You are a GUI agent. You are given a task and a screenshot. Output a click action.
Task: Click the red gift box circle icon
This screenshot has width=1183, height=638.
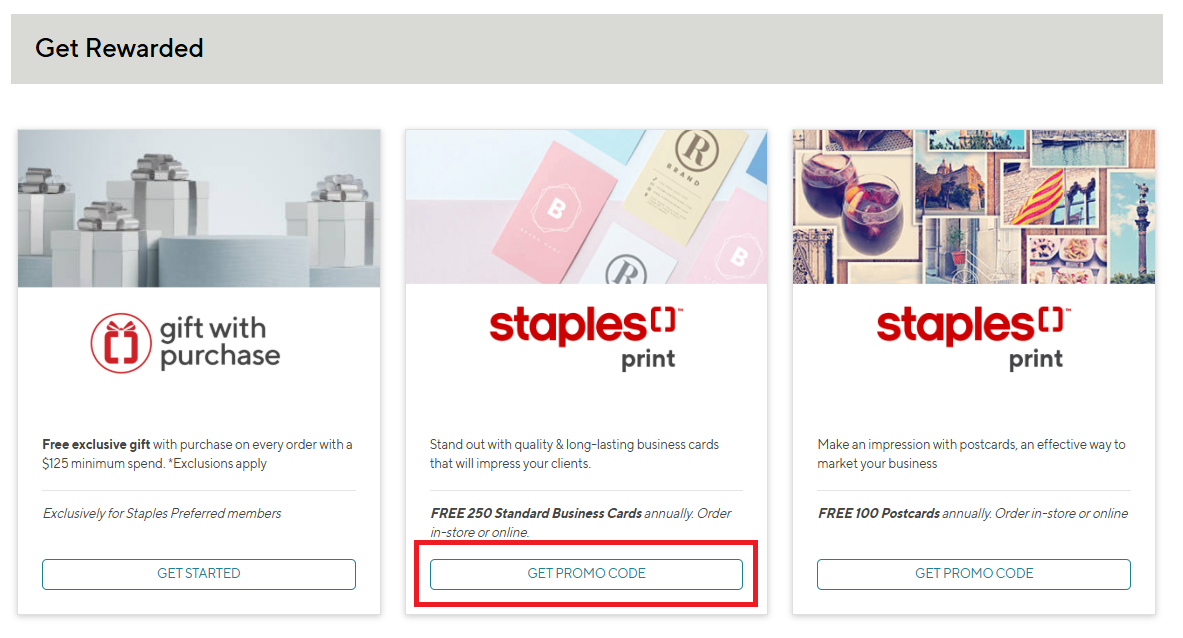[120, 343]
